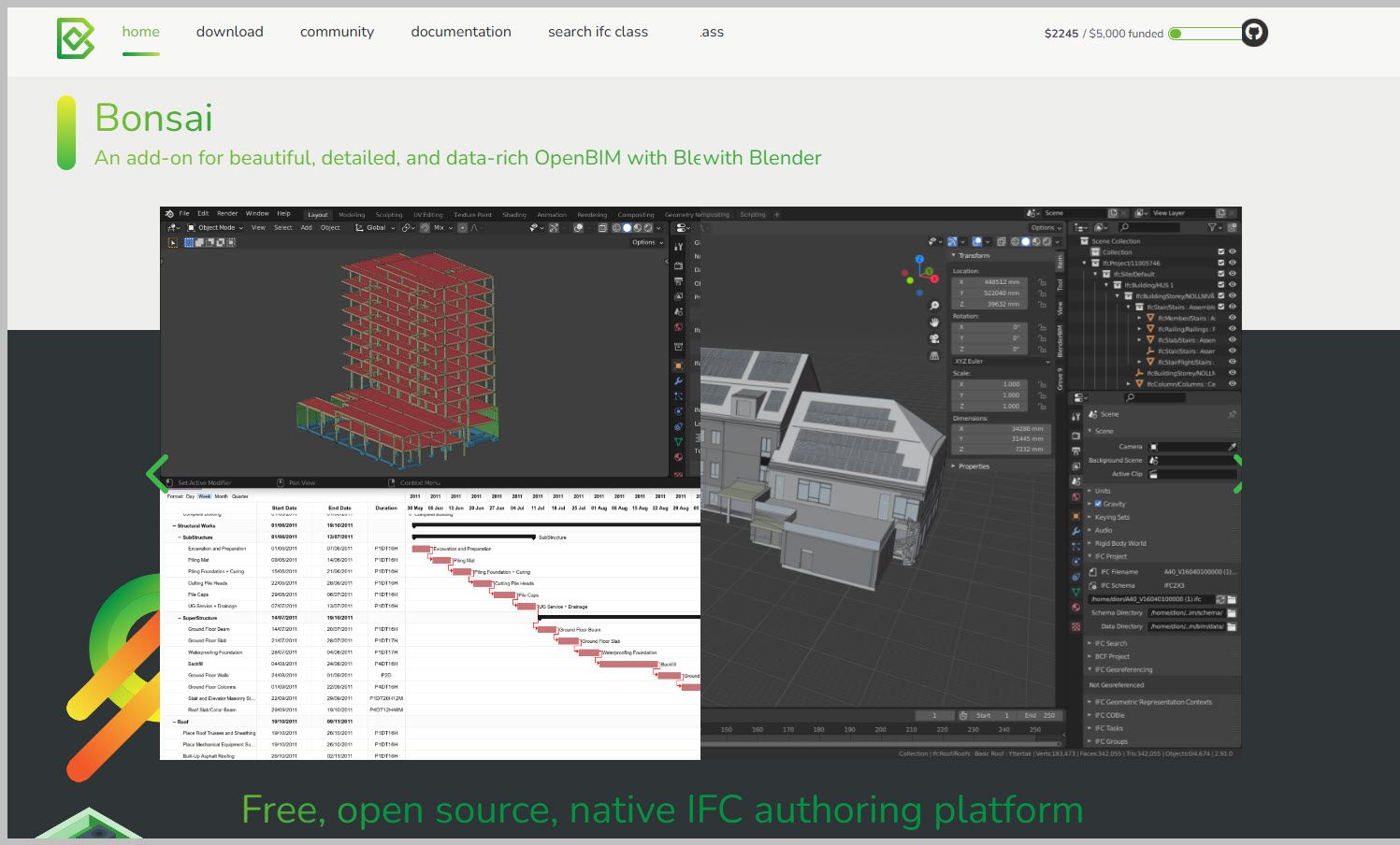Screen dimensions: 1400x845
Task: Toggle the Gravity checkbox
Action: 1098,504
